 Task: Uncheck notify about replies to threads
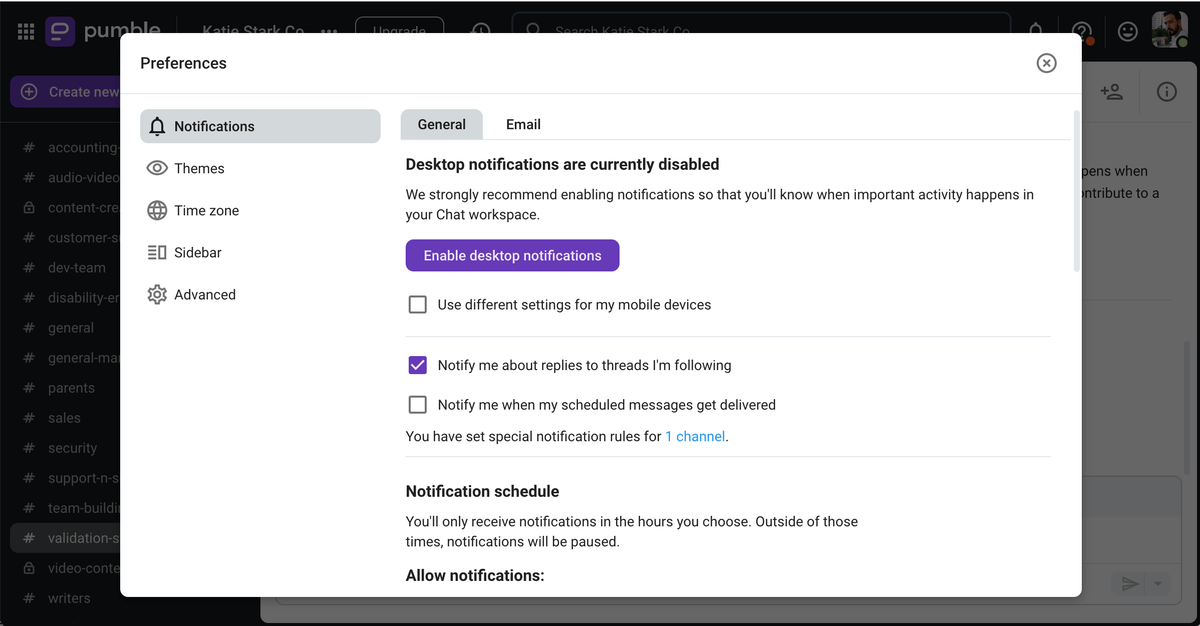point(418,365)
